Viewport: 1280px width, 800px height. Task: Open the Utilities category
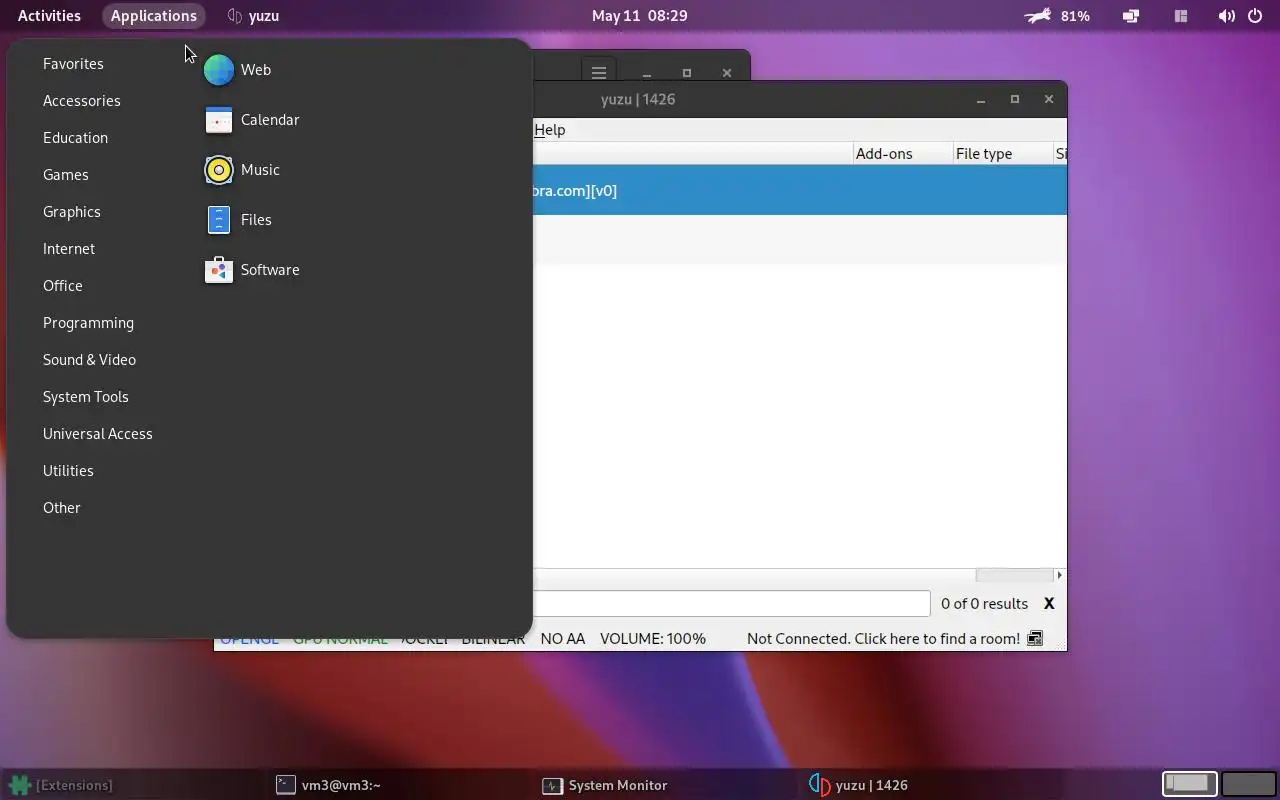pyautogui.click(x=68, y=471)
